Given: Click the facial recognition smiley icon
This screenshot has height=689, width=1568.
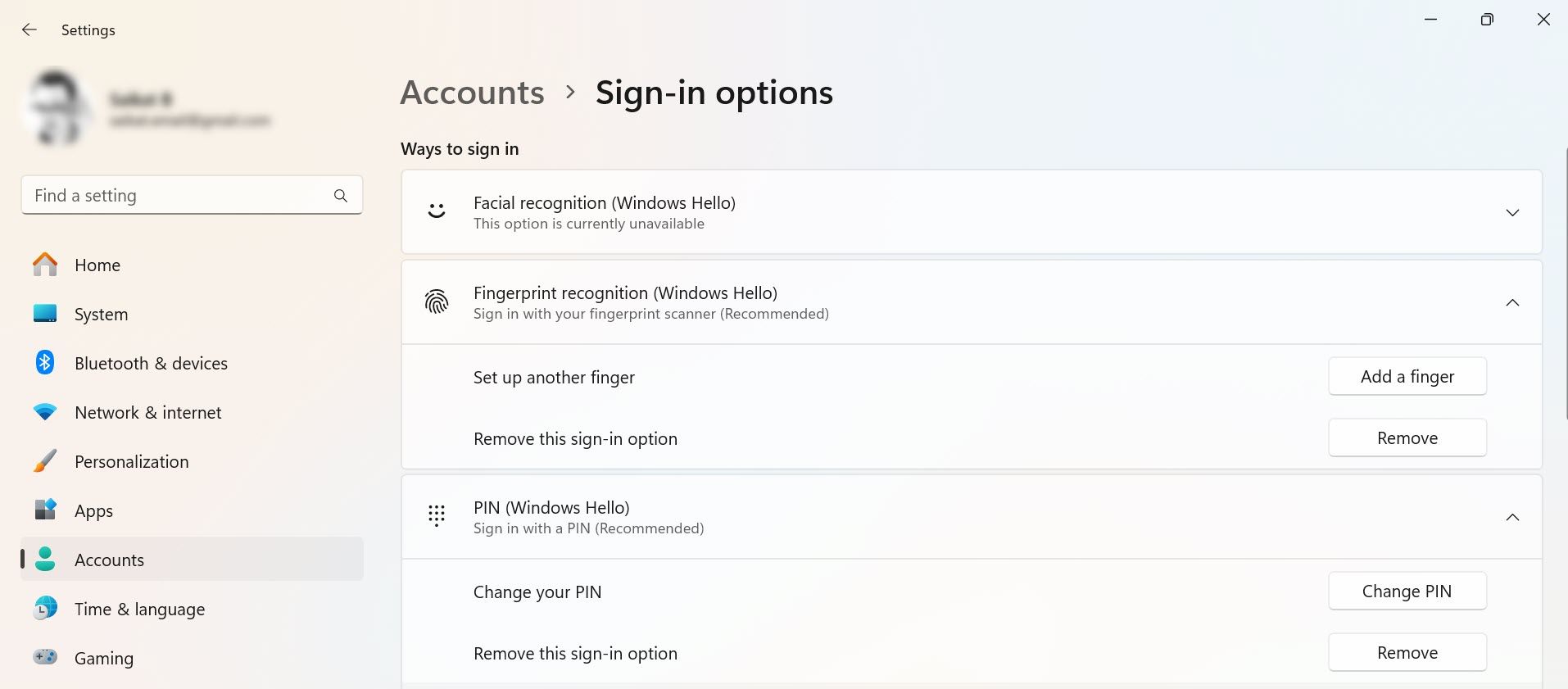Looking at the screenshot, I should (436, 211).
